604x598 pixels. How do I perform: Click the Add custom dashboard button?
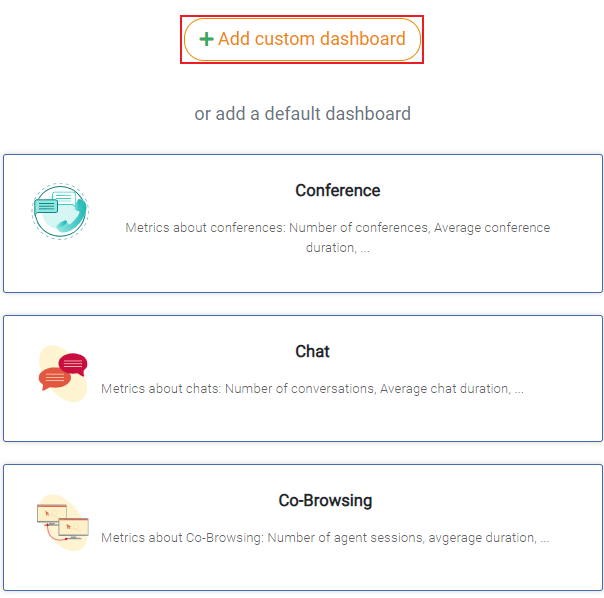click(302, 39)
